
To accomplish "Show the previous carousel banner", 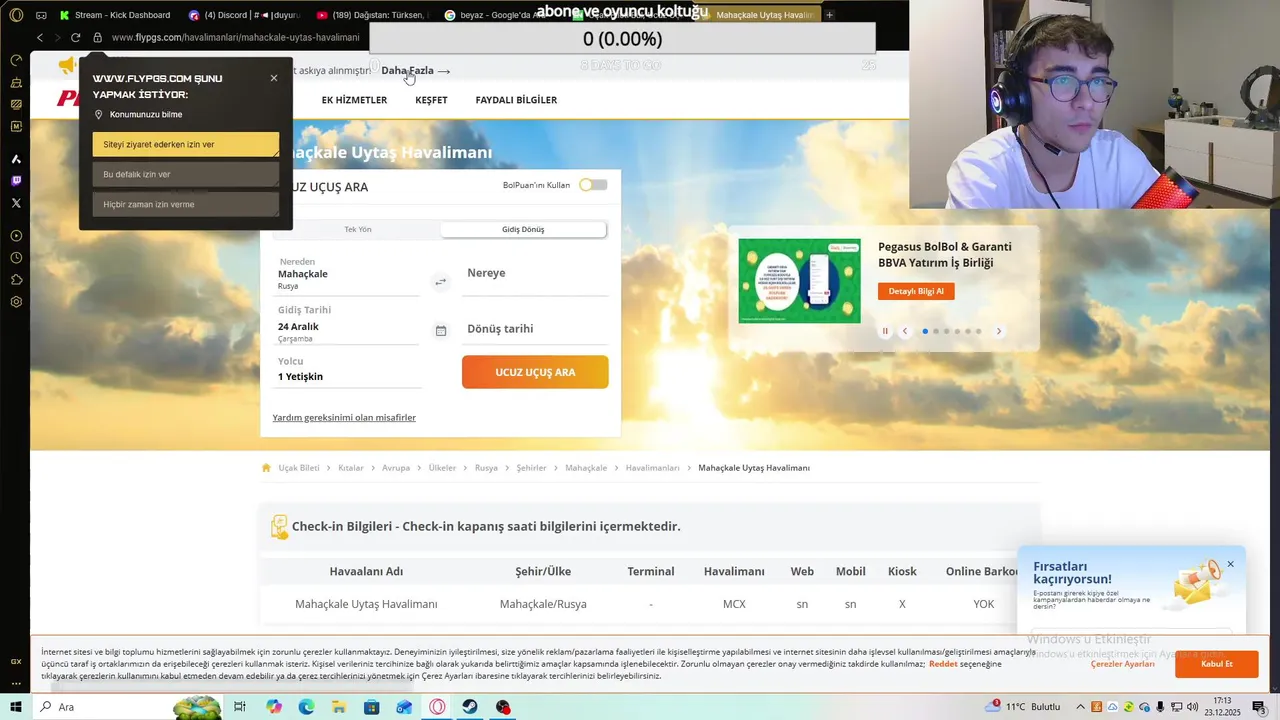I will click(x=905, y=331).
